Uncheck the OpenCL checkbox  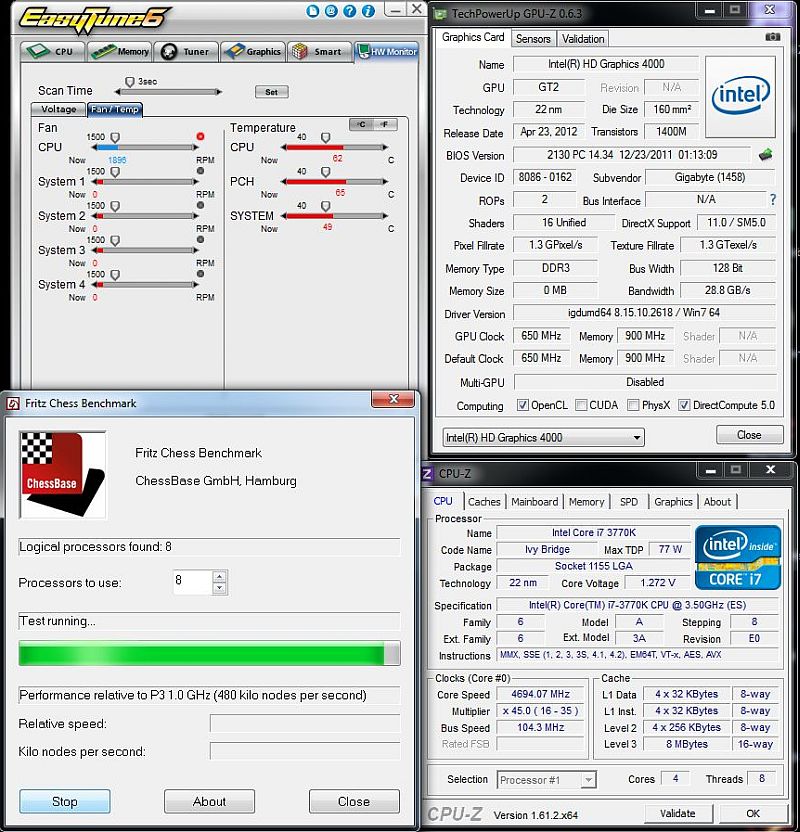[x=523, y=406]
